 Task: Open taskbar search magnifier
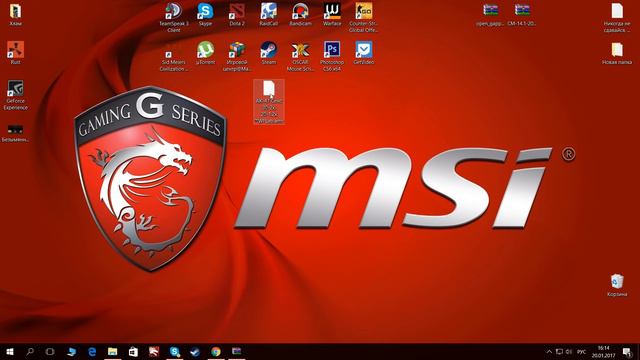click(30, 351)
